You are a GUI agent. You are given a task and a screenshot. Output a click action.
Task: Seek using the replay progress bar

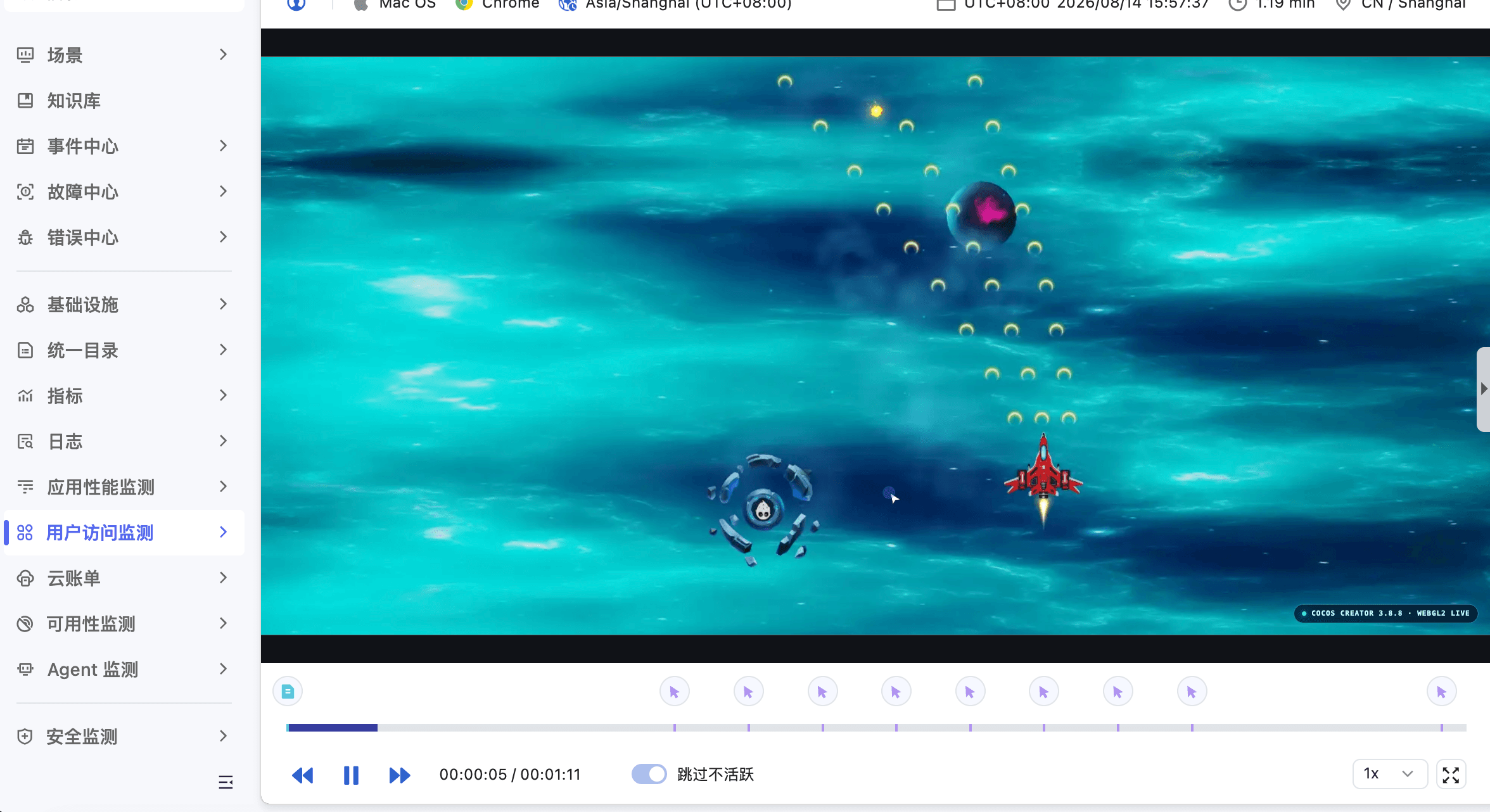point(876,728)
